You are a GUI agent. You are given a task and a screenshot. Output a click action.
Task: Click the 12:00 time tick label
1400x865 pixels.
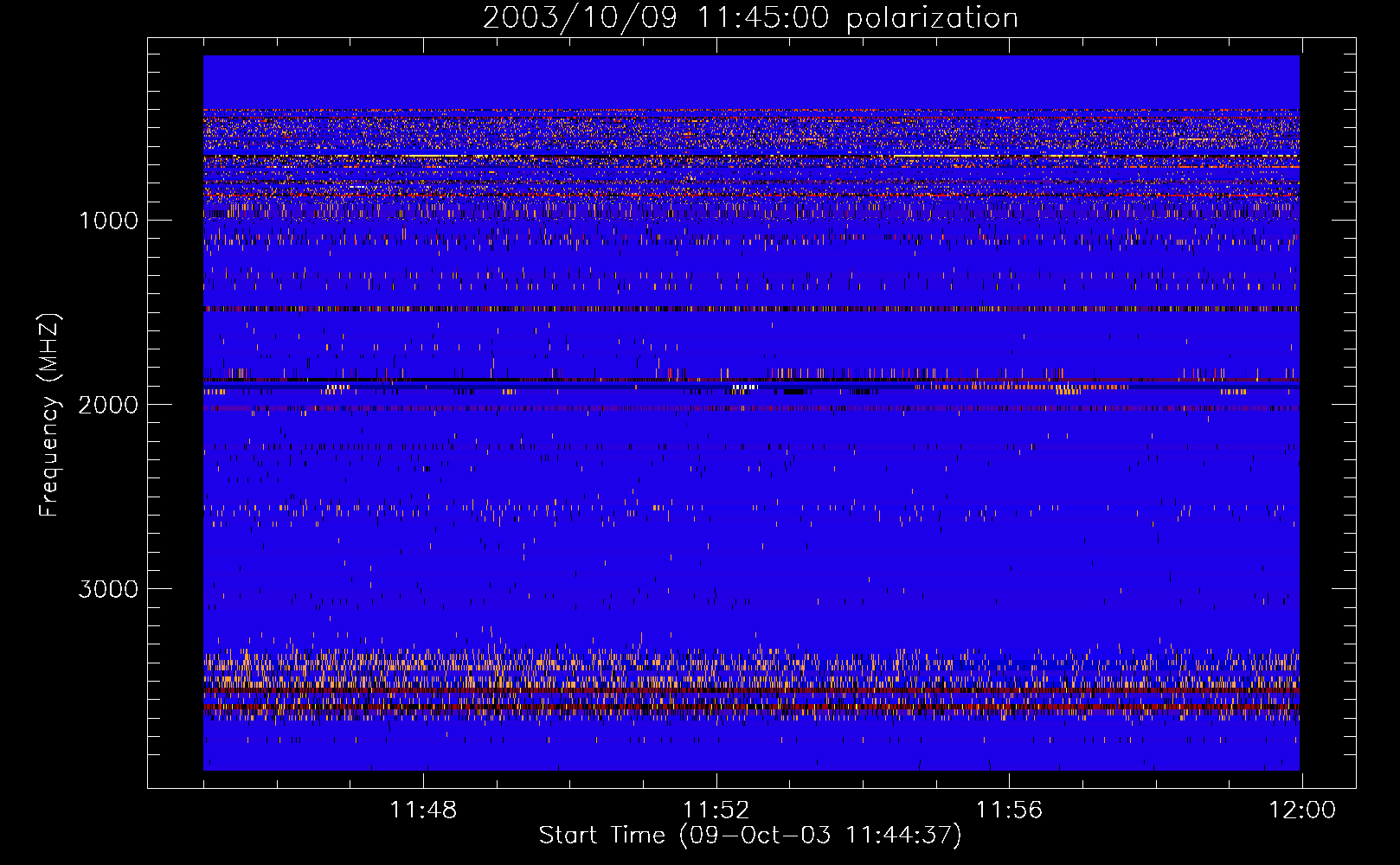(1302, 811)
